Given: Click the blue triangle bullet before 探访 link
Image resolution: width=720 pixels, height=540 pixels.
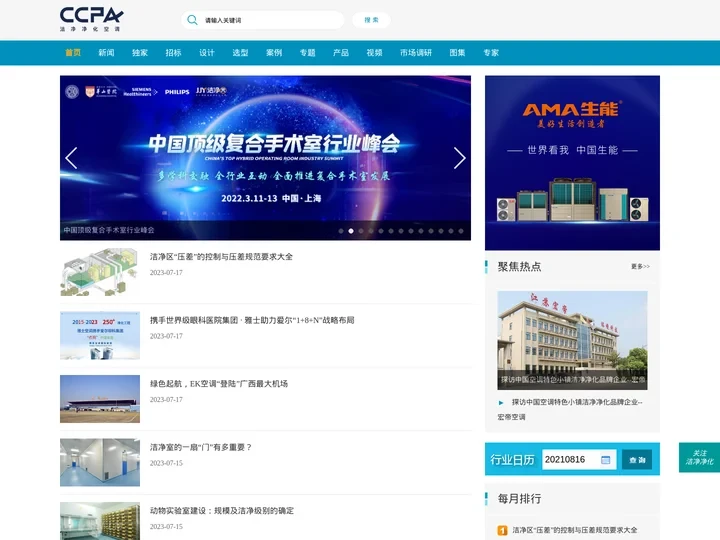Looking at the screenshot, I should pos(501,403).
